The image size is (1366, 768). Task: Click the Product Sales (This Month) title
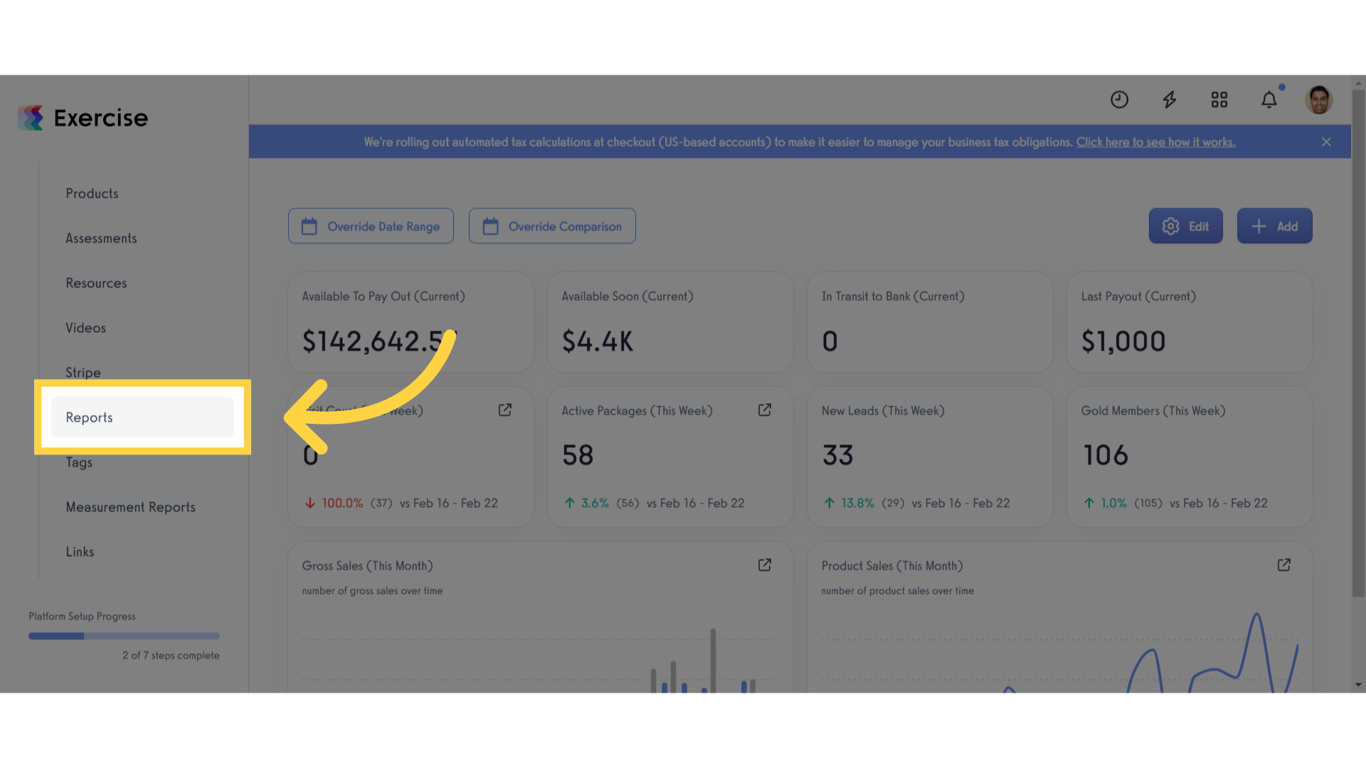(x=892, y=566)
